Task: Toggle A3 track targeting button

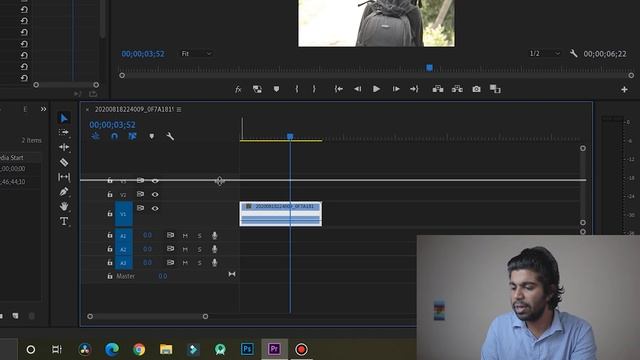Action: [x=123, y=263]
